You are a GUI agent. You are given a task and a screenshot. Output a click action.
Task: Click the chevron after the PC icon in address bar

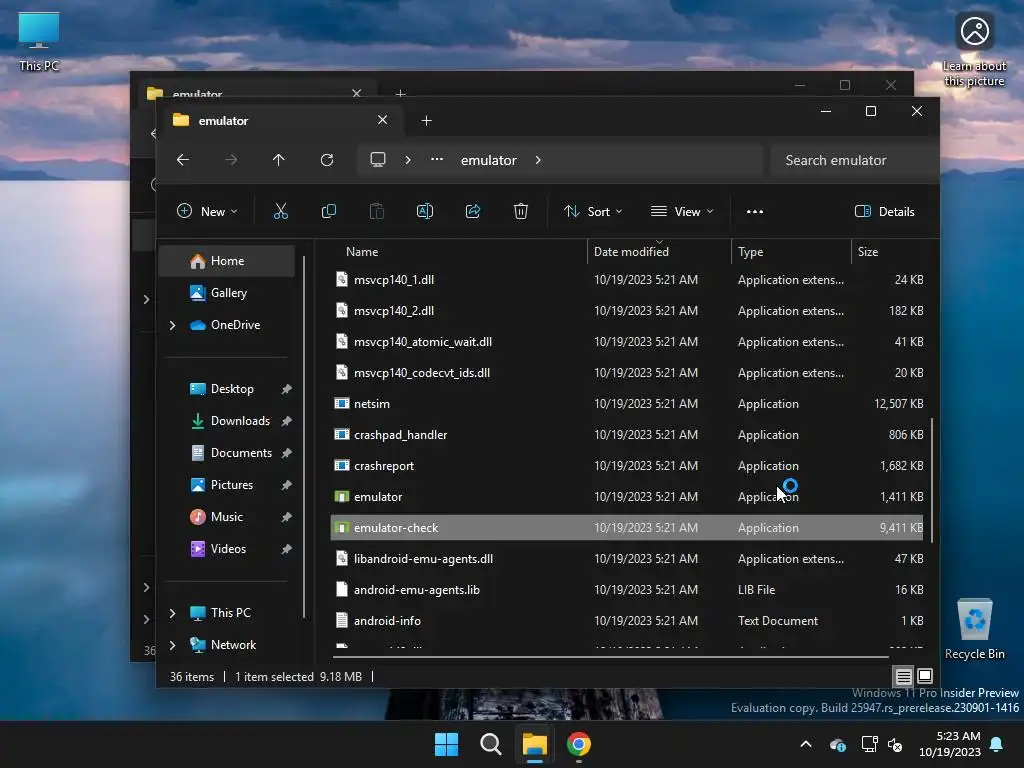[408, 160]
